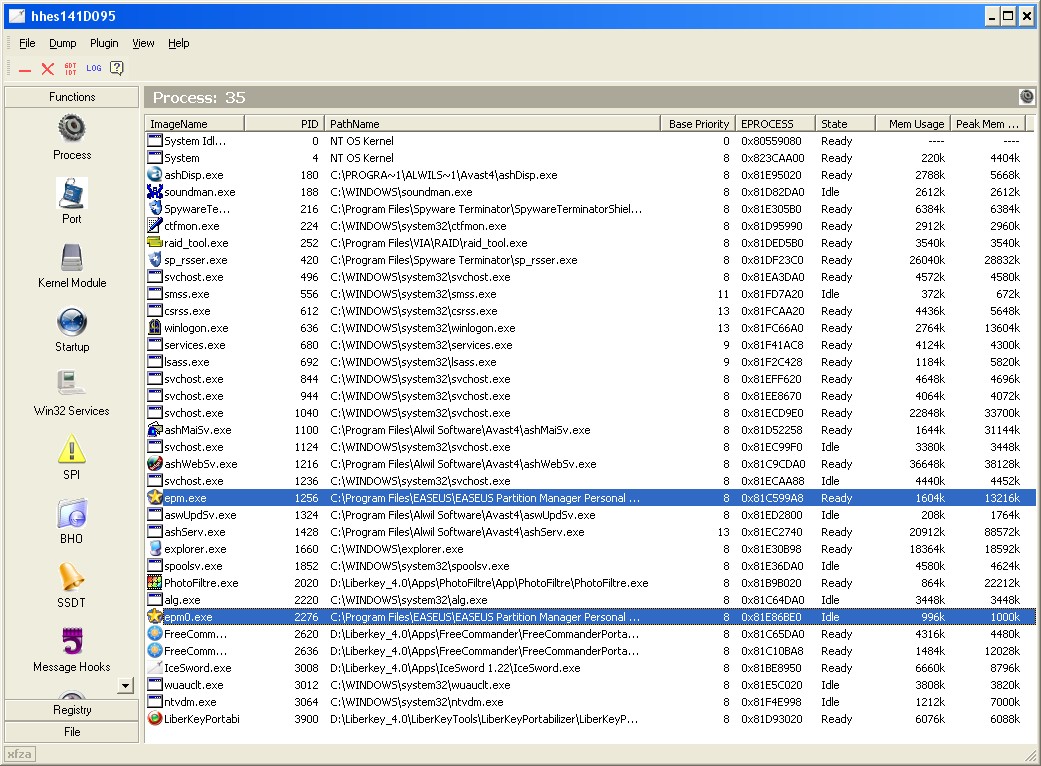The height and width of the screenshot is (766, 1041).
Task: Select the ashMaiSv.exe row
Action: click(590, 429)
